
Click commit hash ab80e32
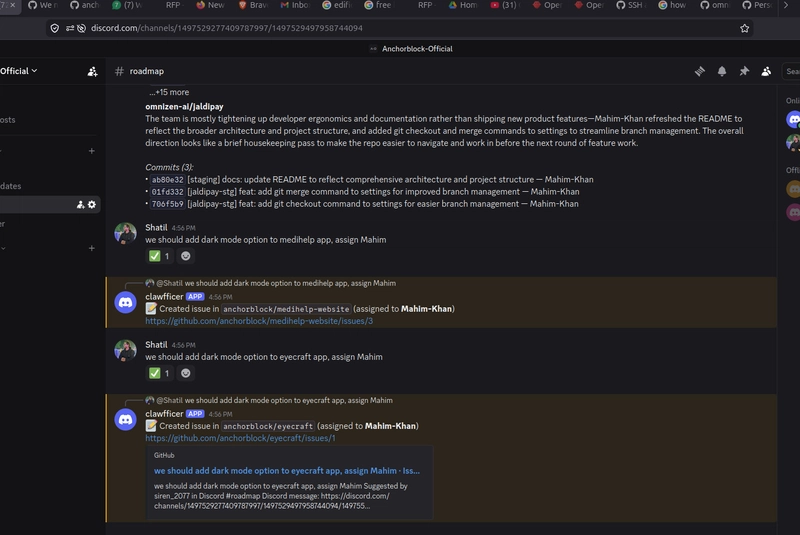[x=167, y=180]
